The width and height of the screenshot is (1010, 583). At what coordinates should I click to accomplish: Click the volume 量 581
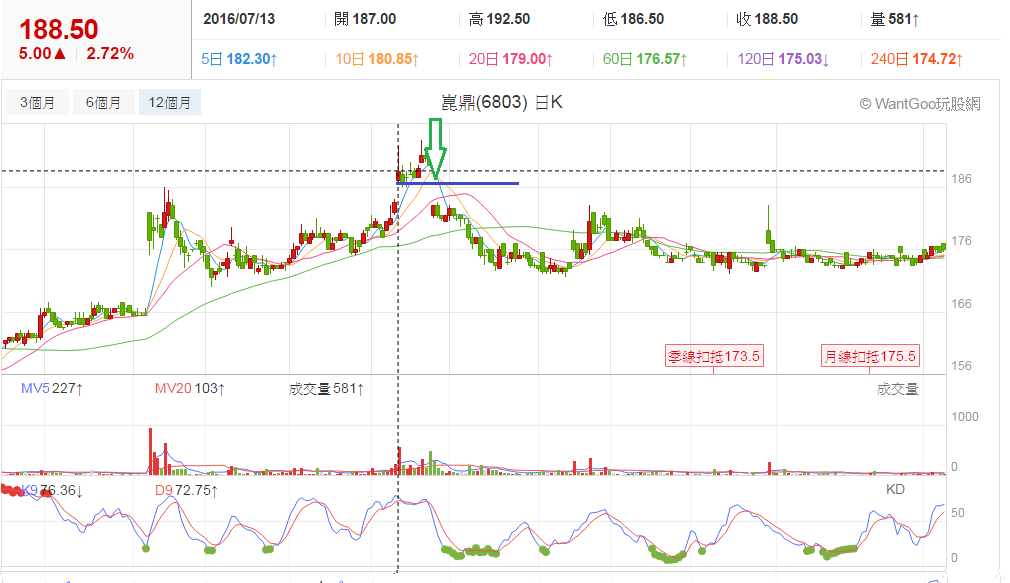(x=895, y=19)
